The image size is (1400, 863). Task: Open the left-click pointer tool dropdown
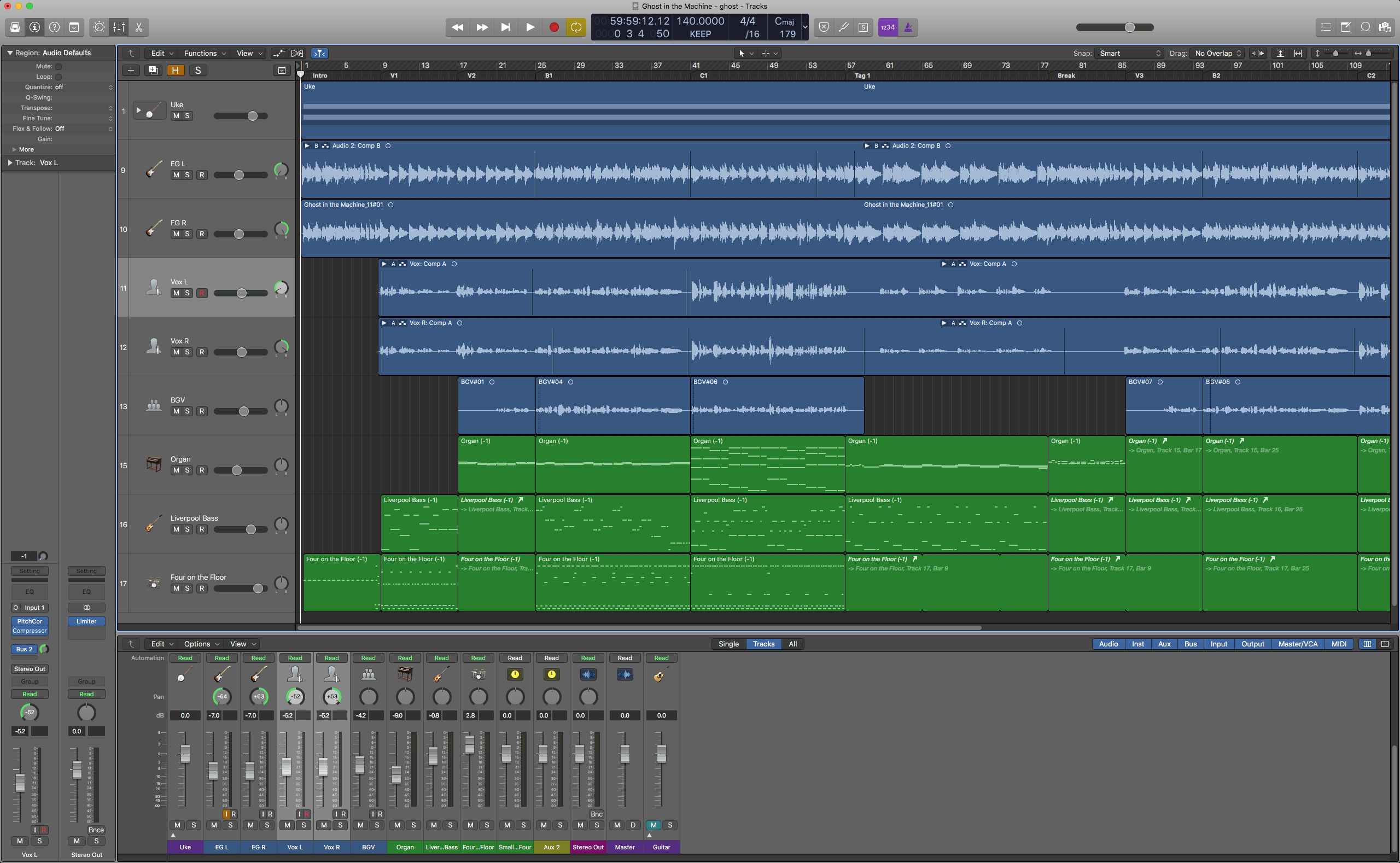[746, 53]
